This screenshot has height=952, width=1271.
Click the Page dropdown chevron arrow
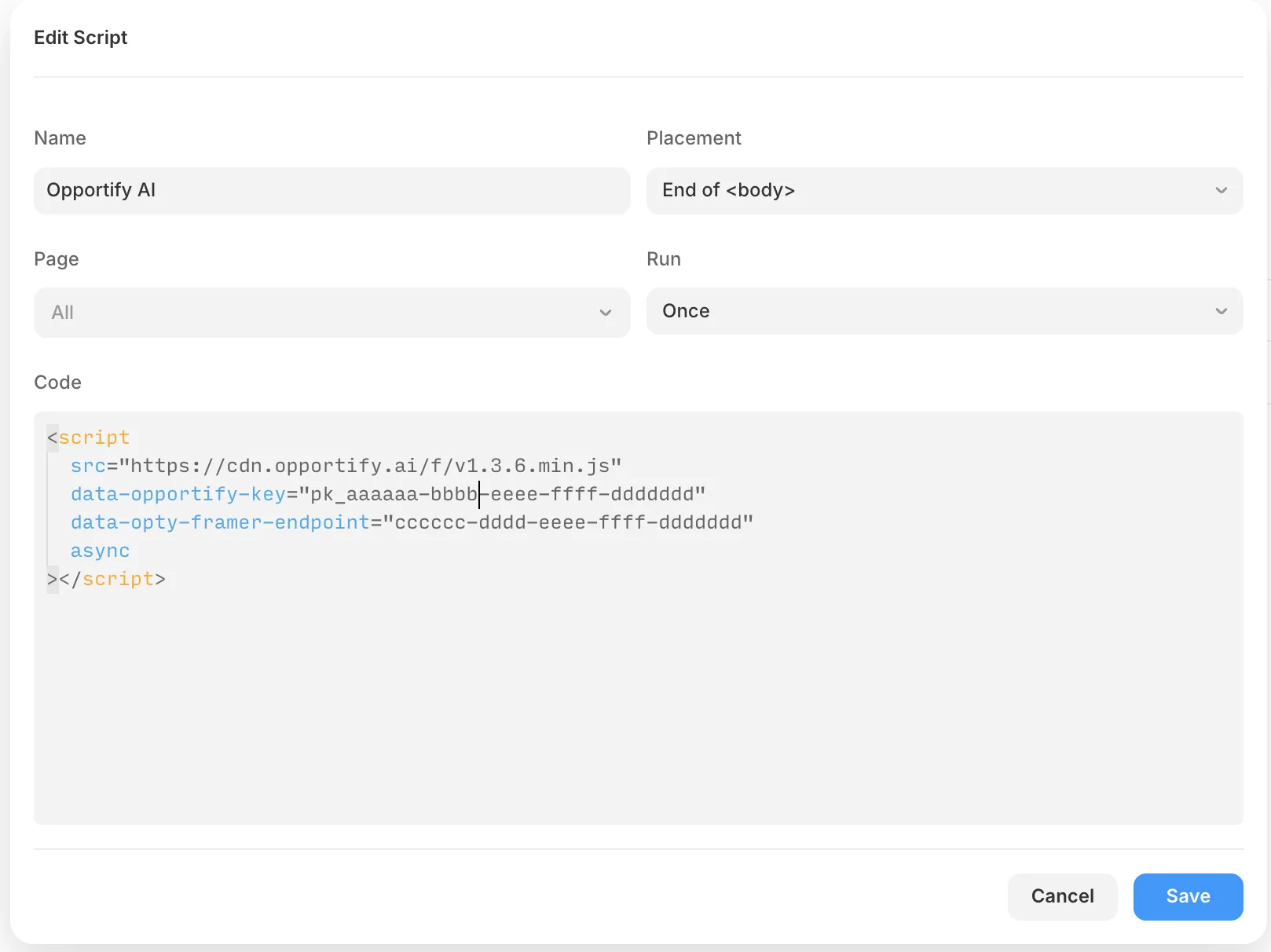tap(605, 313)
